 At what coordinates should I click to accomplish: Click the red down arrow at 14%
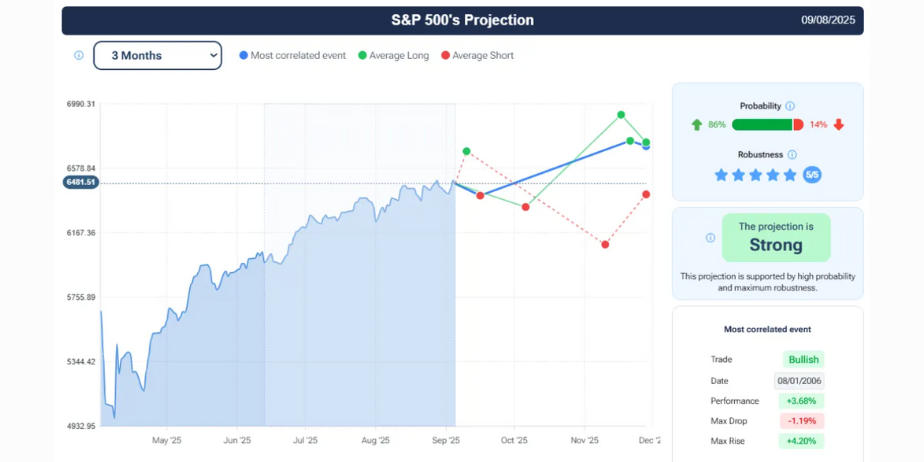pyautogui.click(x=839, y=125)
